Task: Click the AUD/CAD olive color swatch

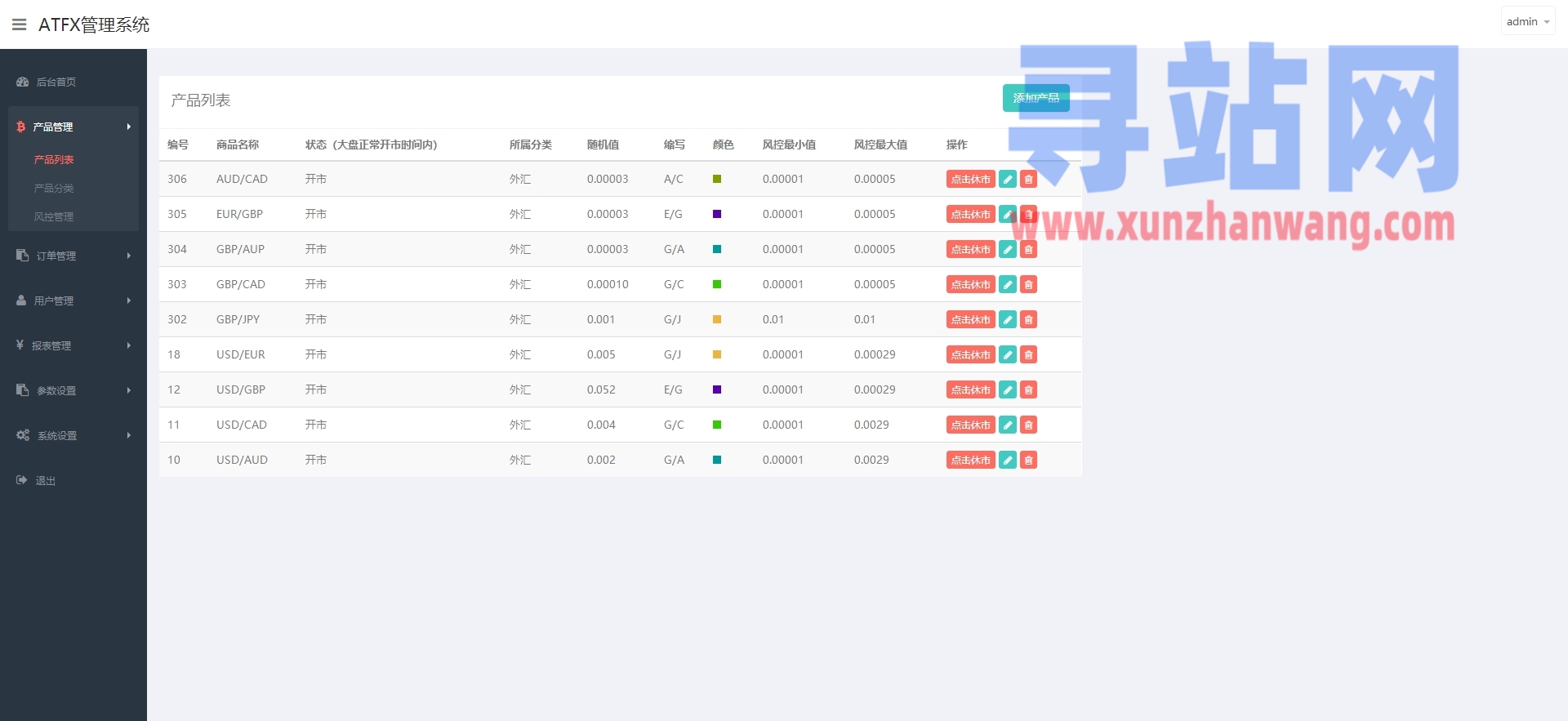Action: 717,179
